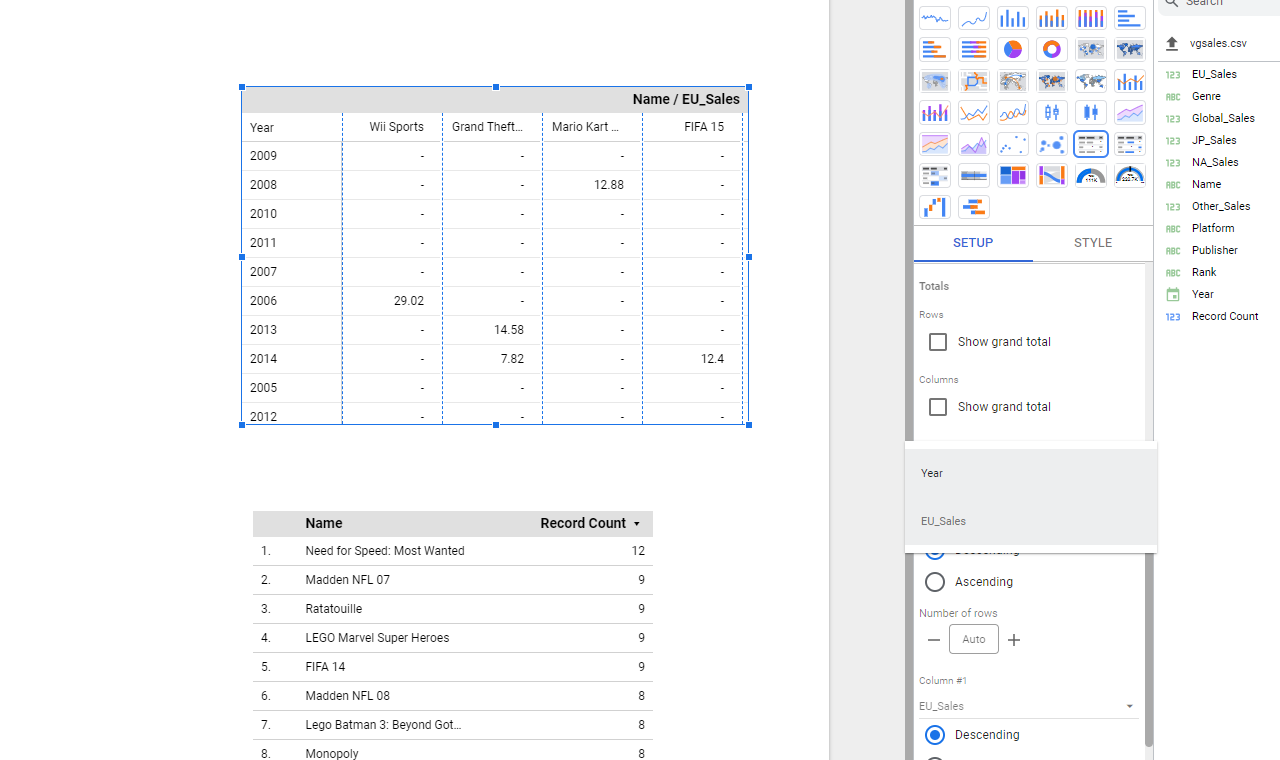Pick the Sankey chart icon

click(x=1051, y=176)
